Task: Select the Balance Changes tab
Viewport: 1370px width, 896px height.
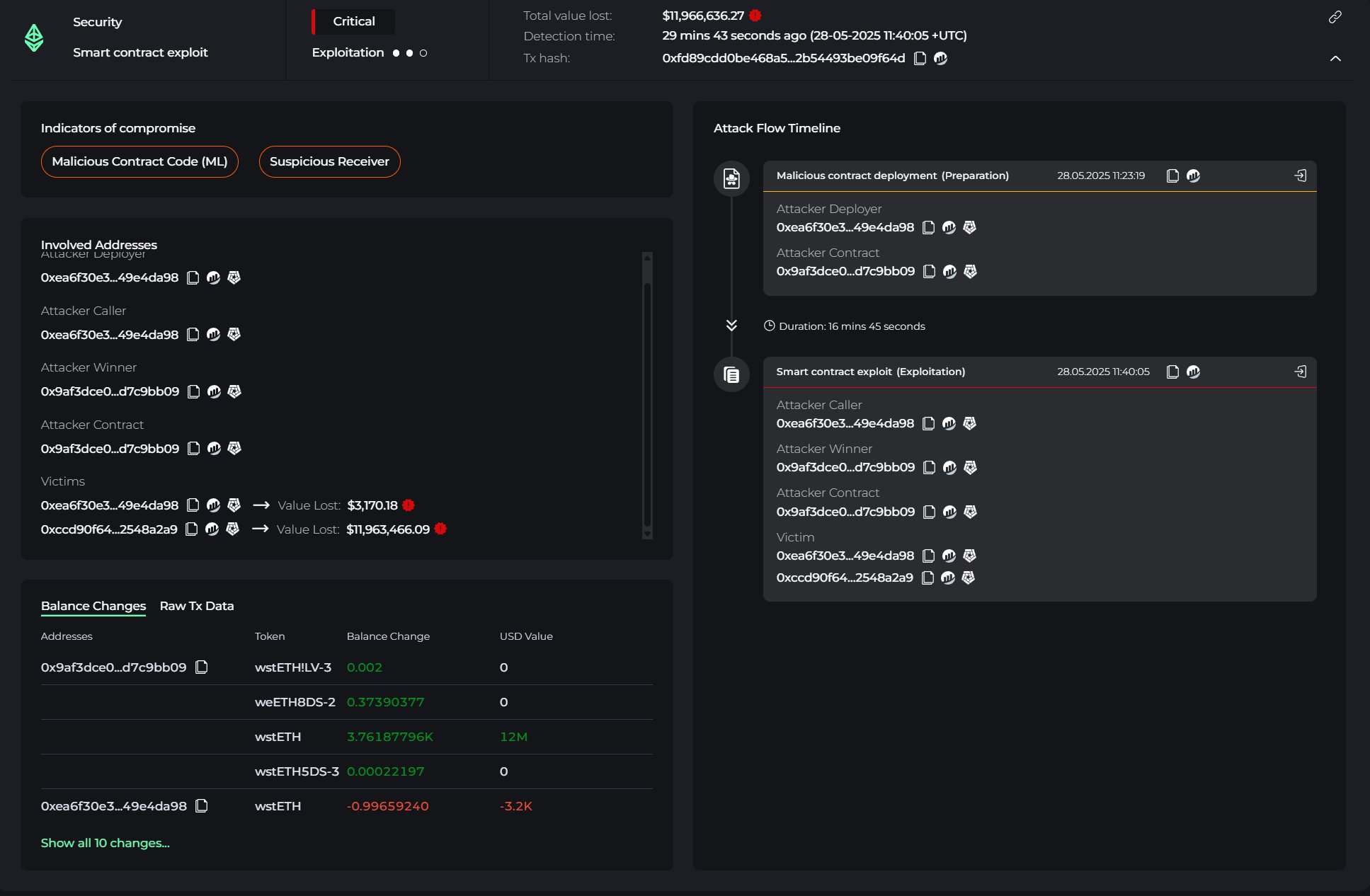Action: coord(93,606)
